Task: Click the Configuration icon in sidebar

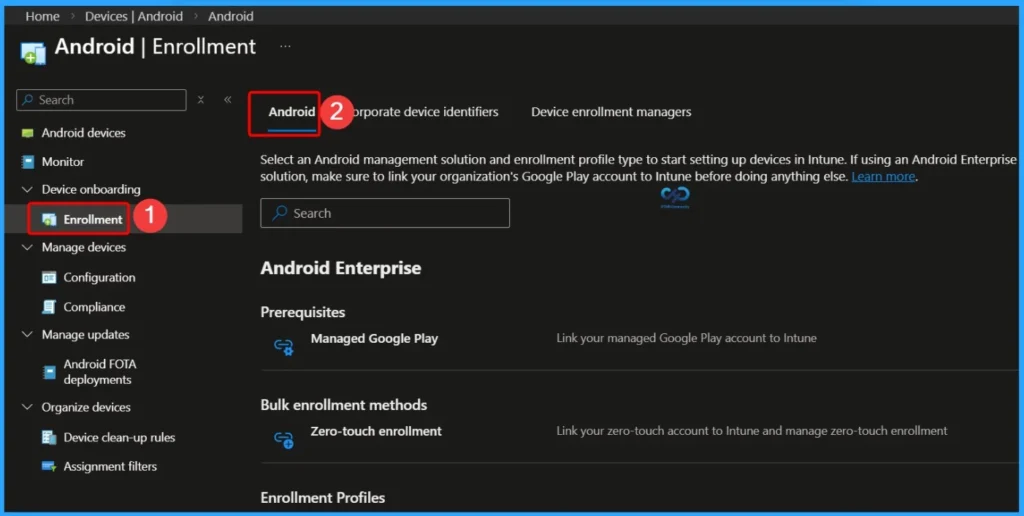Action: tap(49, 278)
